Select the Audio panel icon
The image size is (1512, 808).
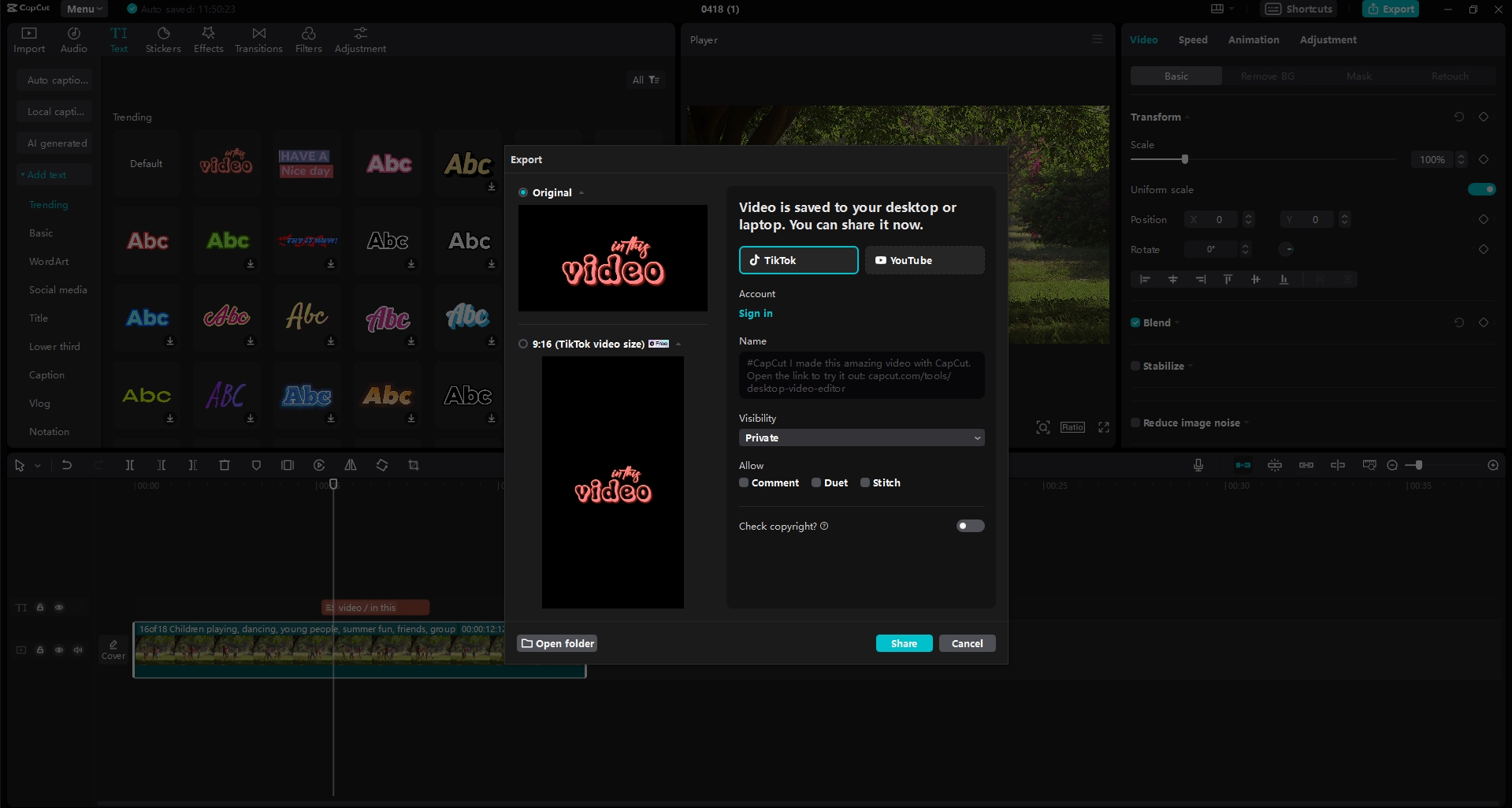(73, 39)
